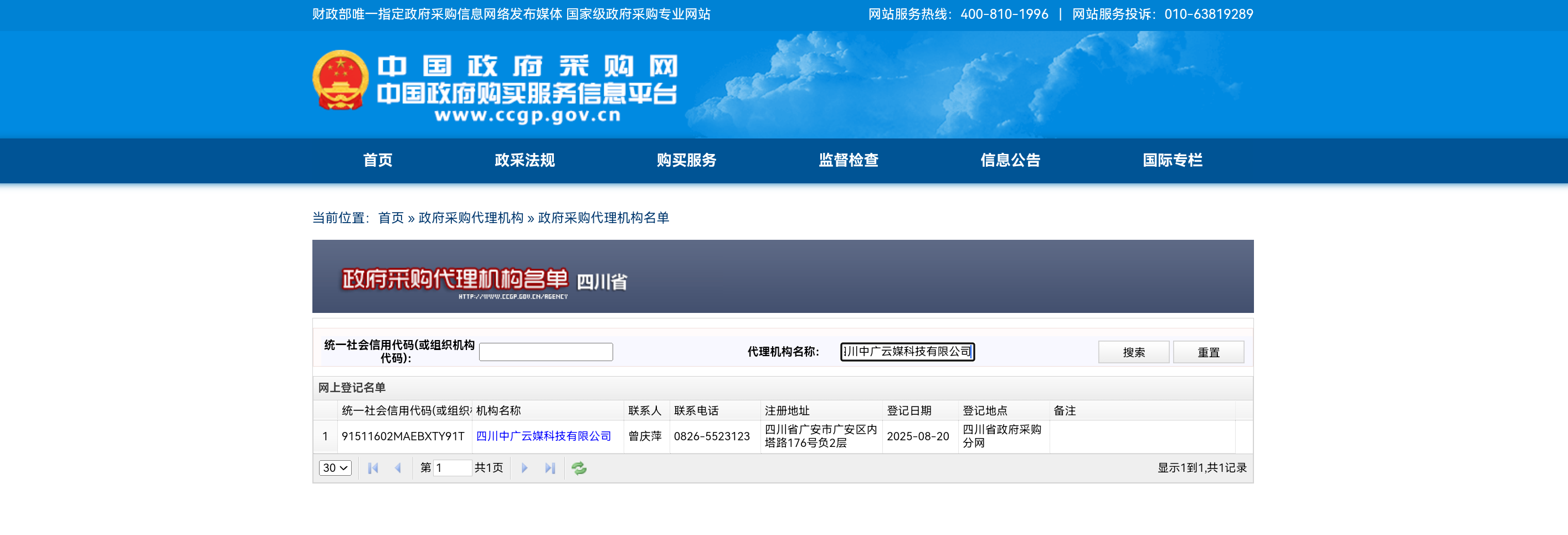Open 首页 navigation menu item
1568x535 pixels.
click(x=378, y=160)
